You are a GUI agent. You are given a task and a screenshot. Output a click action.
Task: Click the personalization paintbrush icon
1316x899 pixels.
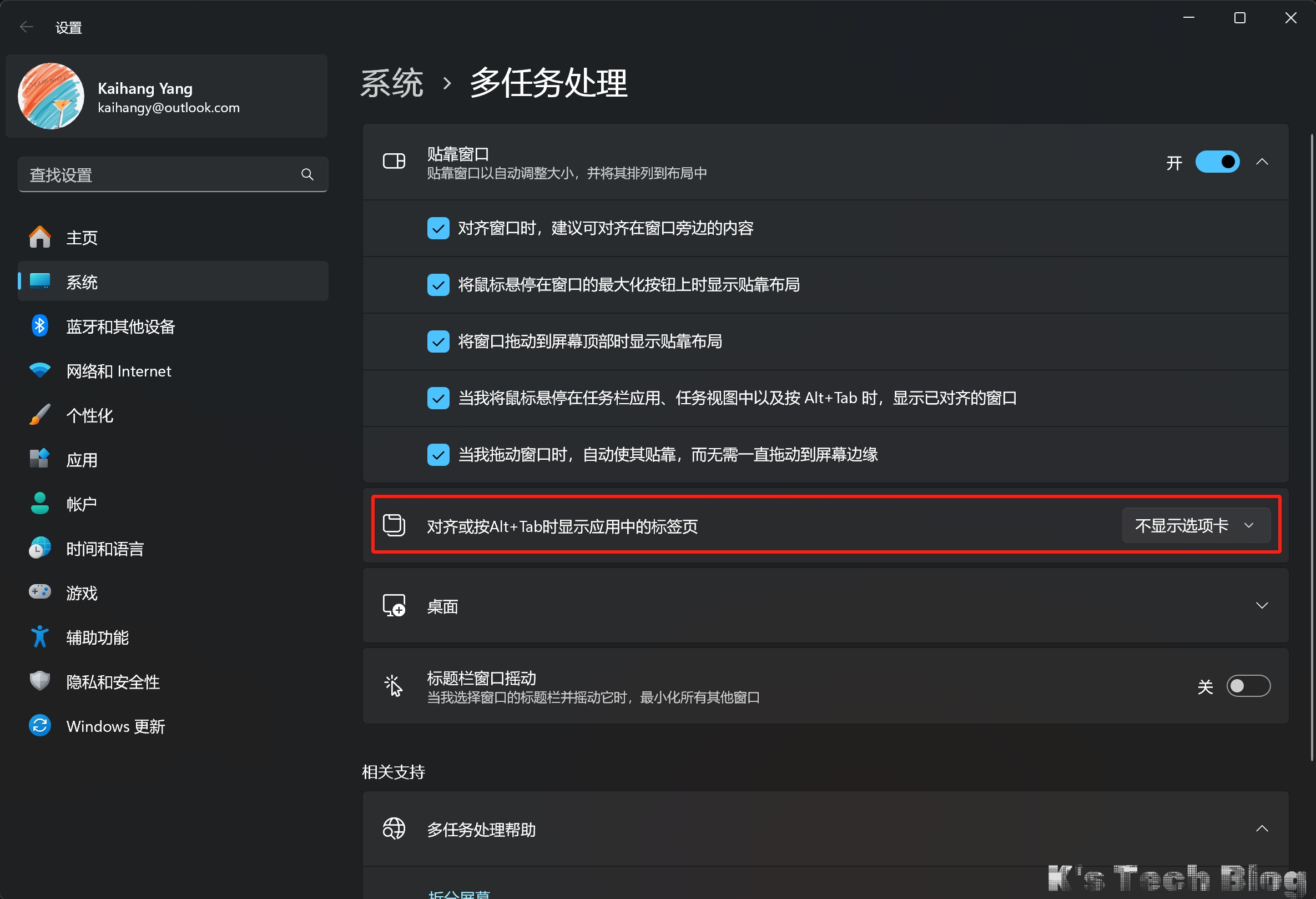tap(39, 415)
